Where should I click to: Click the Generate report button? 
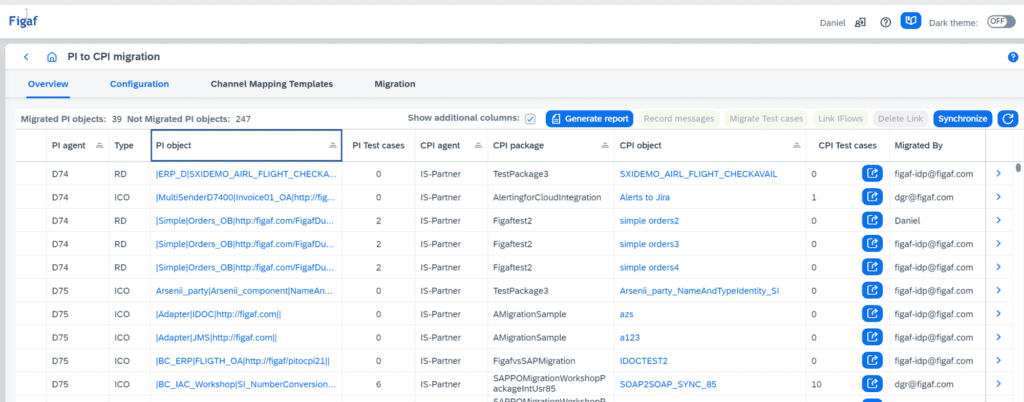[589, 119]
